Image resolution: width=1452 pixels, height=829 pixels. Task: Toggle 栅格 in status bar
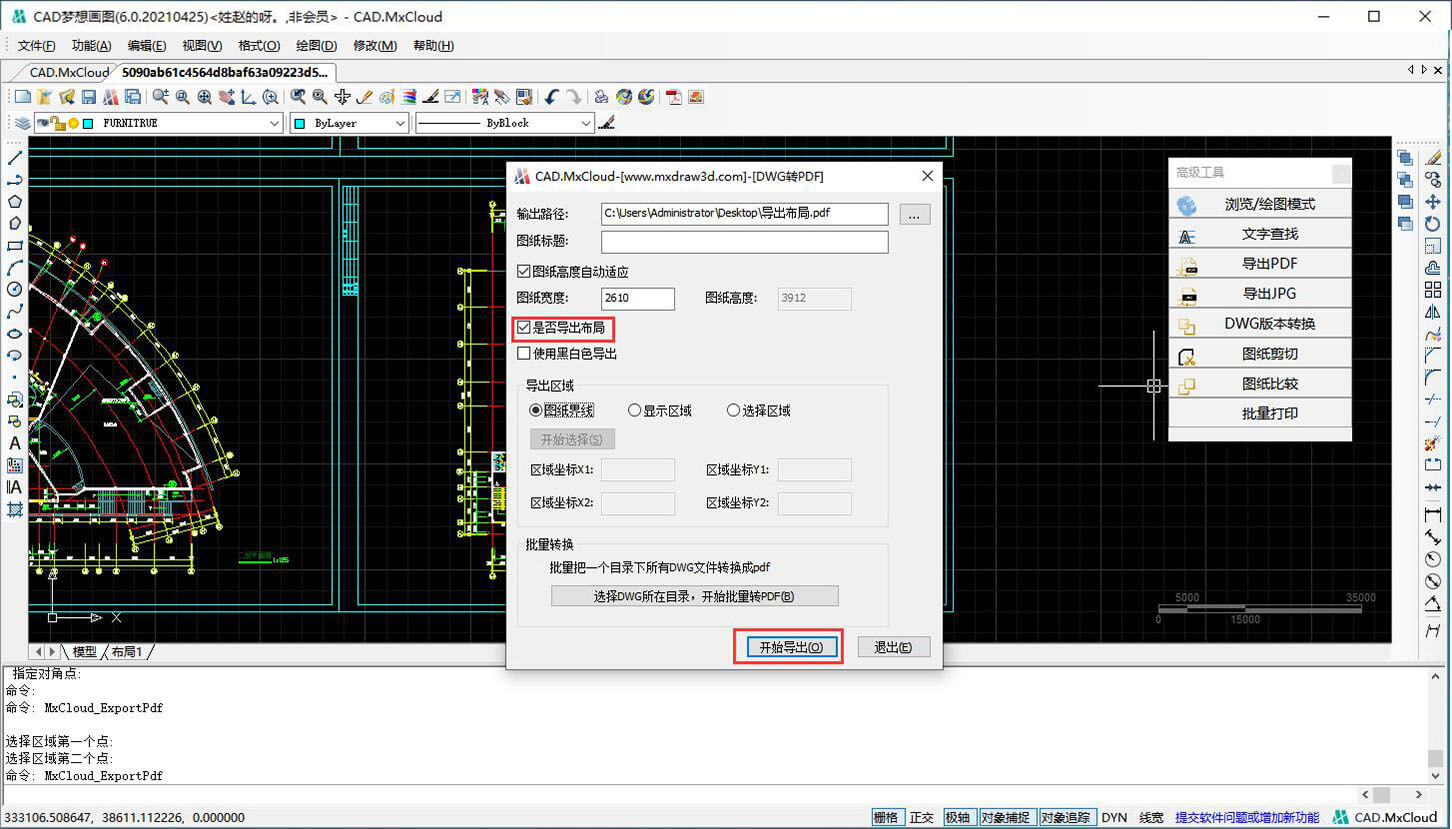[x=886, y=817]
